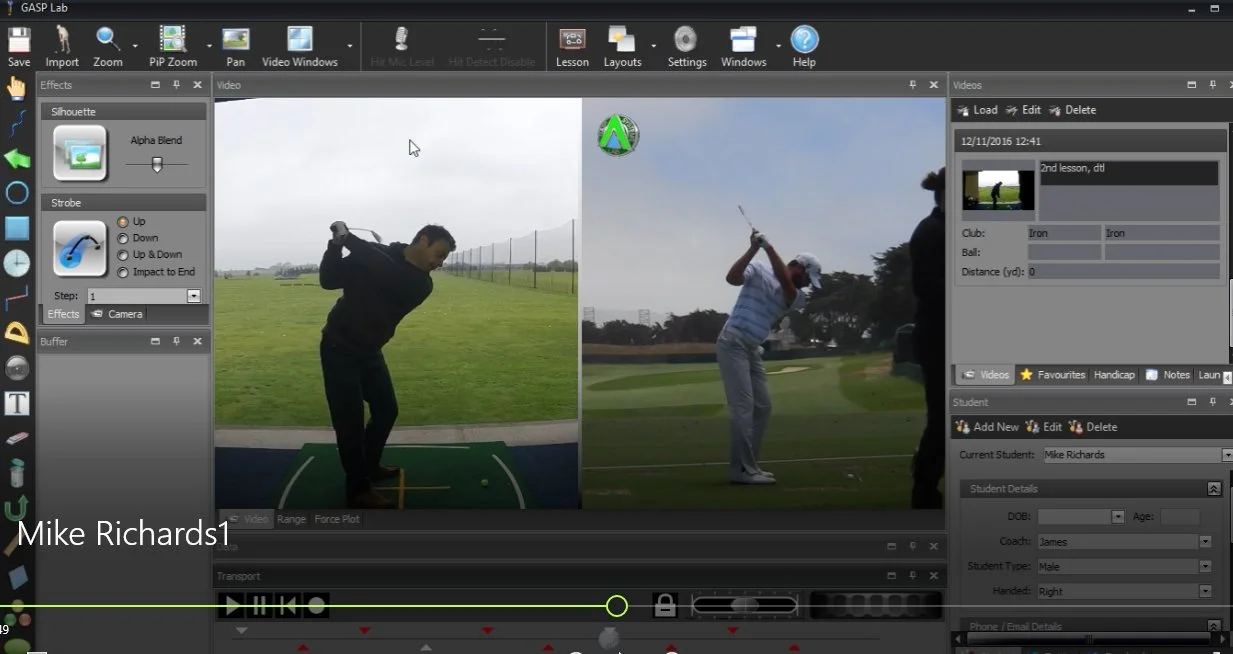
Task: Select the 2nd lesson video thumbnail
Action: point(998,189)
